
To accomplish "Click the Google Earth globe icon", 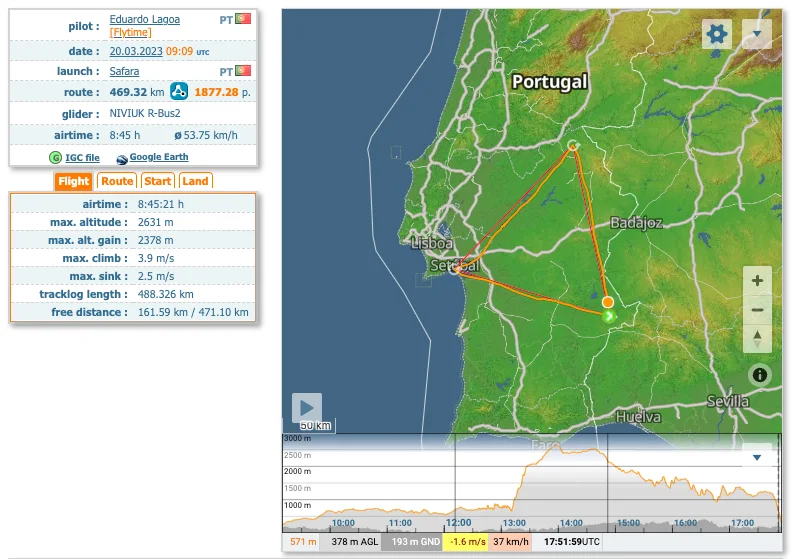I will pyautogui.click(x=122, y=159).
